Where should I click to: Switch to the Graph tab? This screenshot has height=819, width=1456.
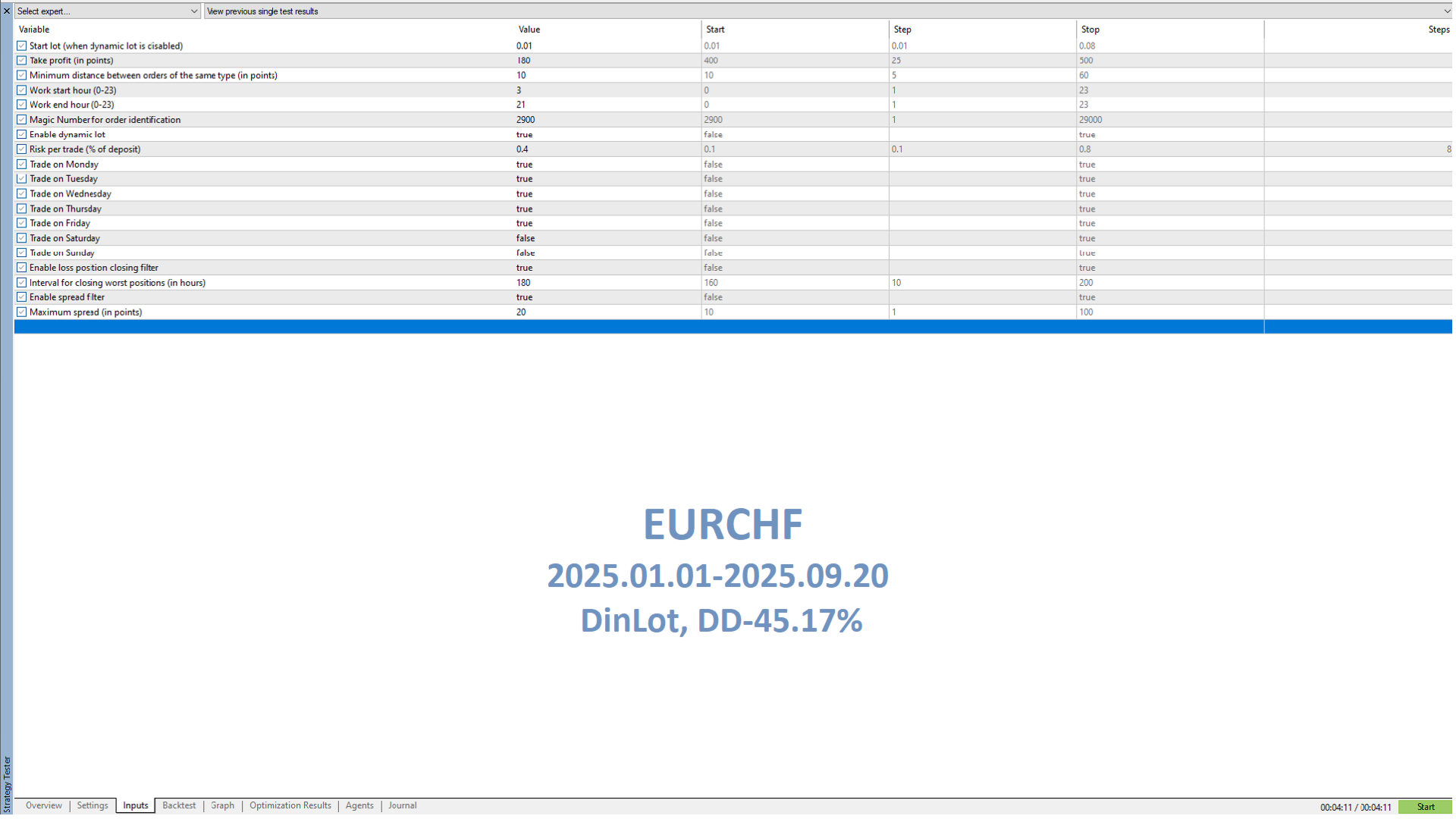(x=222, y=805)
